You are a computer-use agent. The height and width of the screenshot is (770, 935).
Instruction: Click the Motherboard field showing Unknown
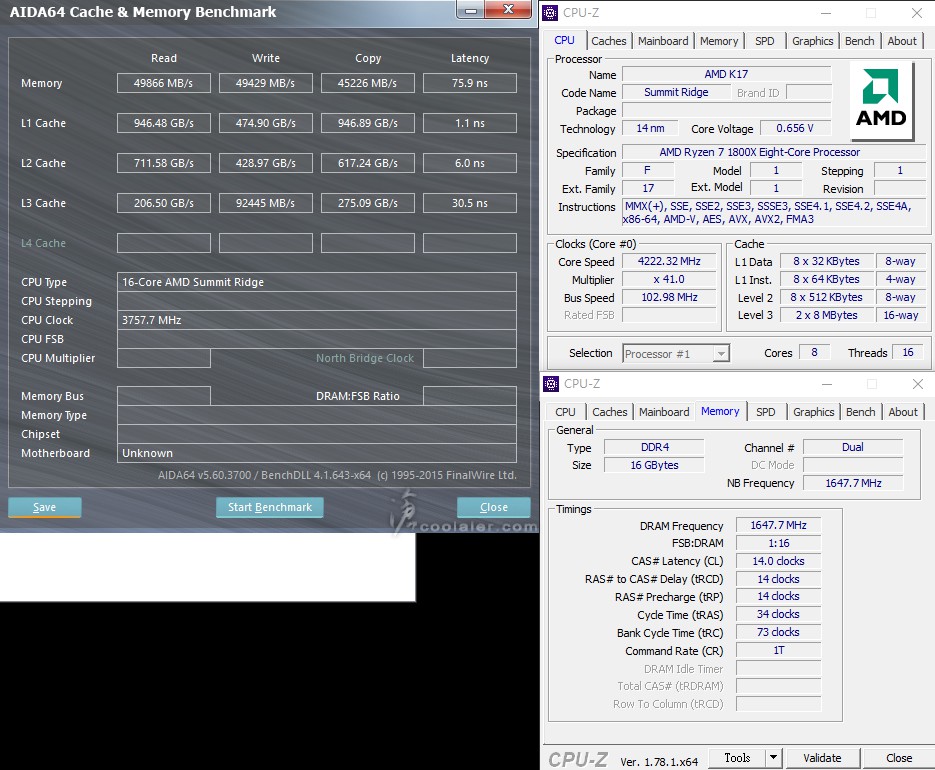[317, 453]
